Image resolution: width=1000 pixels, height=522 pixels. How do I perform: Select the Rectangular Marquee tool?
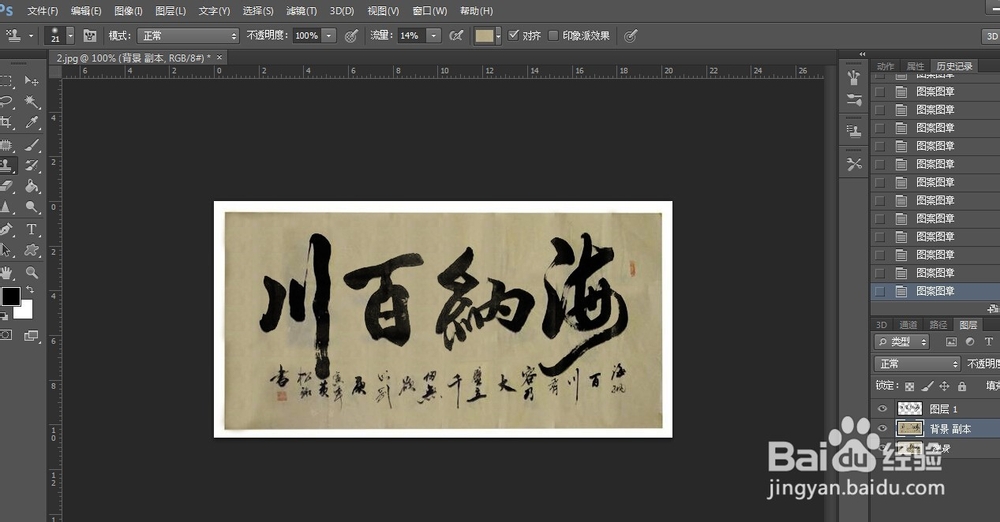coord(6,81)
